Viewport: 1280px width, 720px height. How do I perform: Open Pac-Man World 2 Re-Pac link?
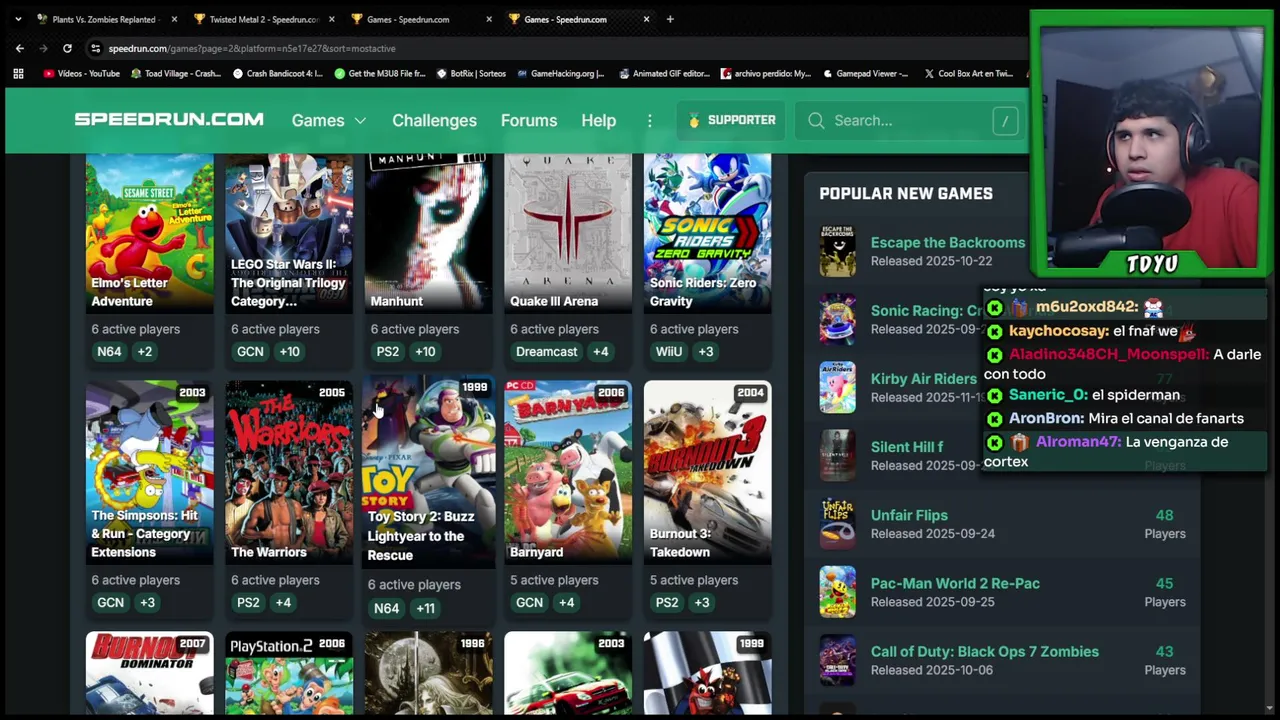click(x=955, y=583)
